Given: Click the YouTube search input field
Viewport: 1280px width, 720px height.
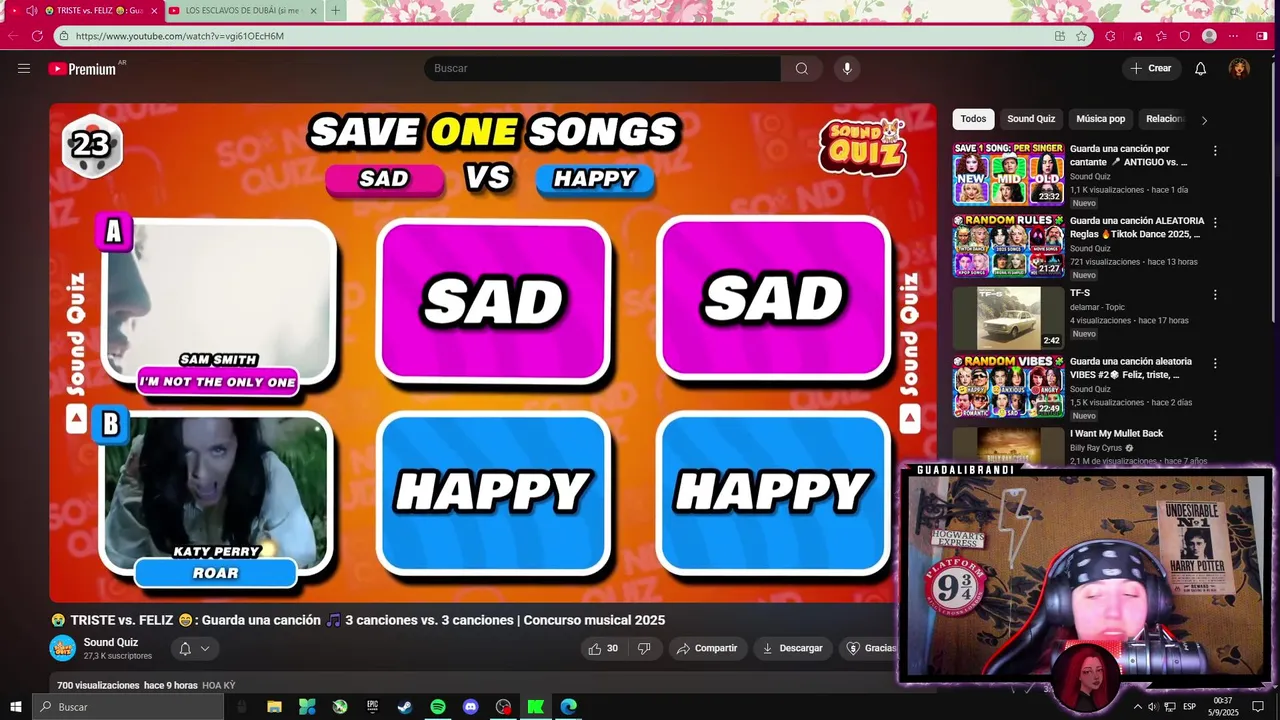Looking at the screenshot, I should click(x=603, y=68).
